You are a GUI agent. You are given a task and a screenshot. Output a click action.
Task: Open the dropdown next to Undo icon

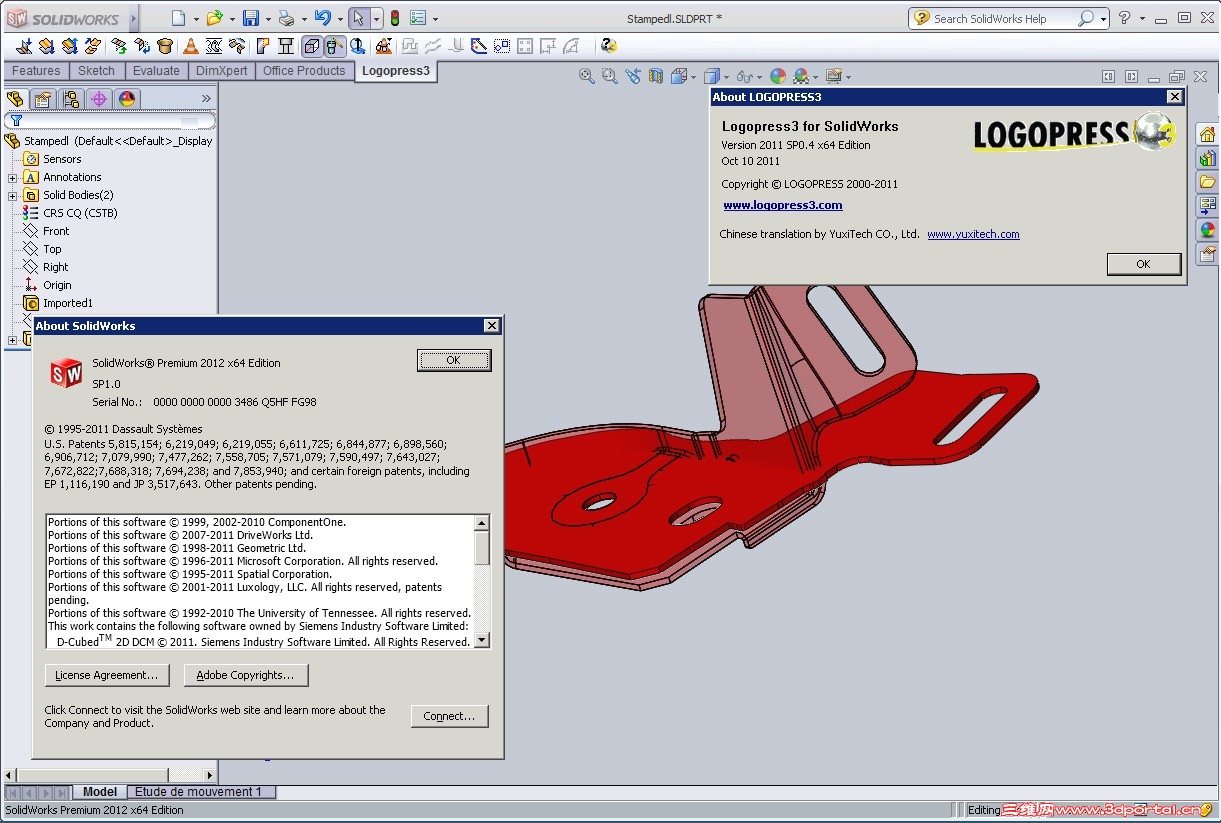339,19
